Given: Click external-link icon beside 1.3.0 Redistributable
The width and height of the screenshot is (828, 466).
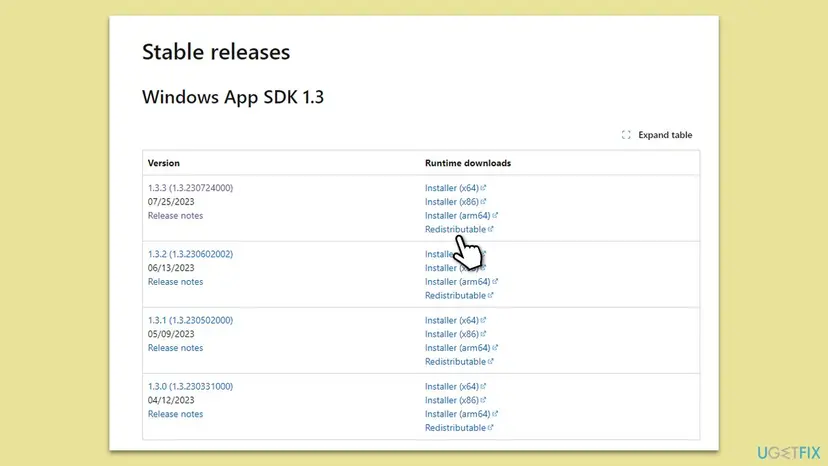Looking at the screenshot, I should tap(491, 426).
